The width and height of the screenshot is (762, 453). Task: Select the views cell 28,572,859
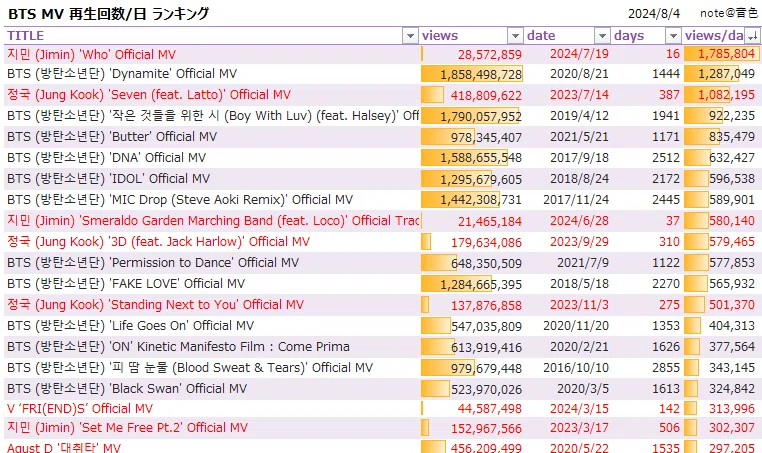coord(489,54)
